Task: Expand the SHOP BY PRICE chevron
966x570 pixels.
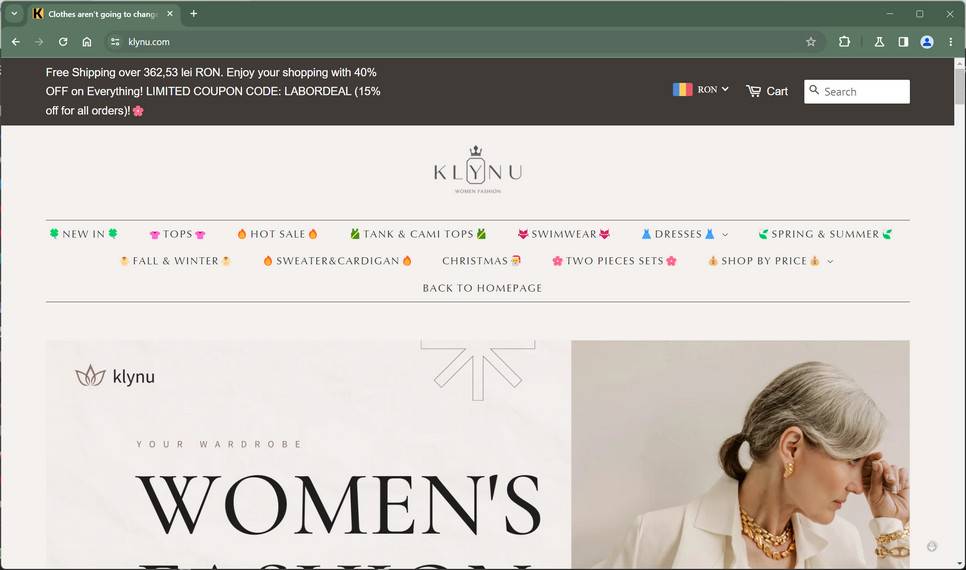Action: tap(830, 261)
